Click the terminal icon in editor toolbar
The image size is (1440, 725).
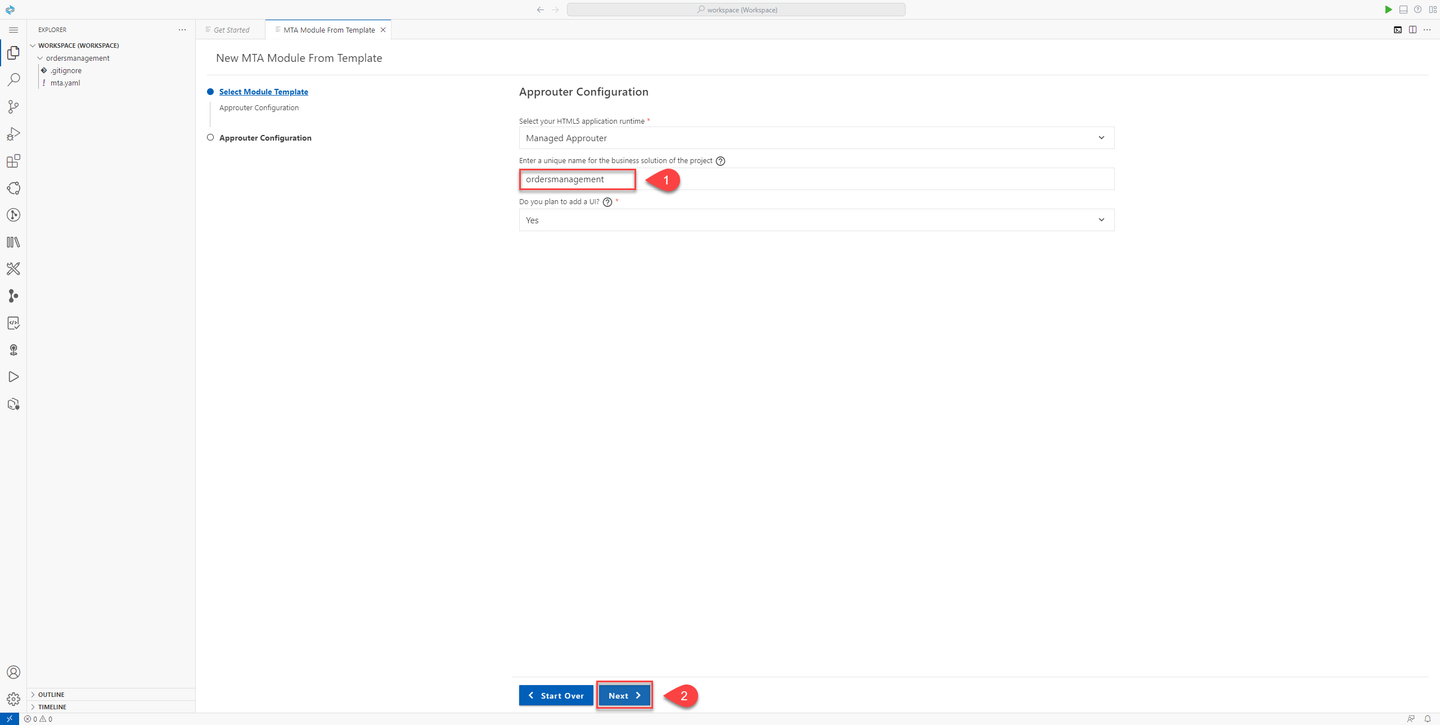(x=1398, y=30)
